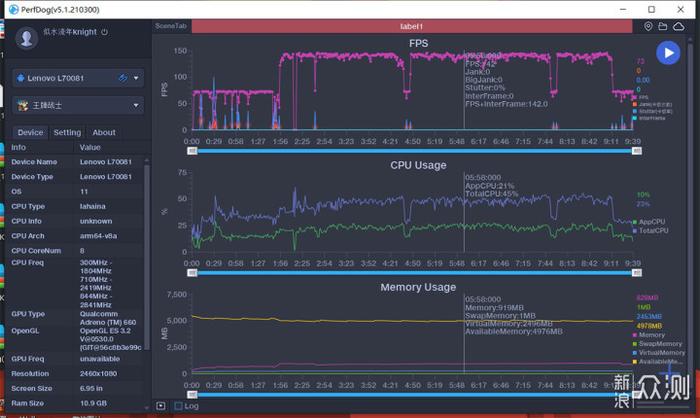Toggle SwapMemory series in memory legend

(x=657, y=344)
